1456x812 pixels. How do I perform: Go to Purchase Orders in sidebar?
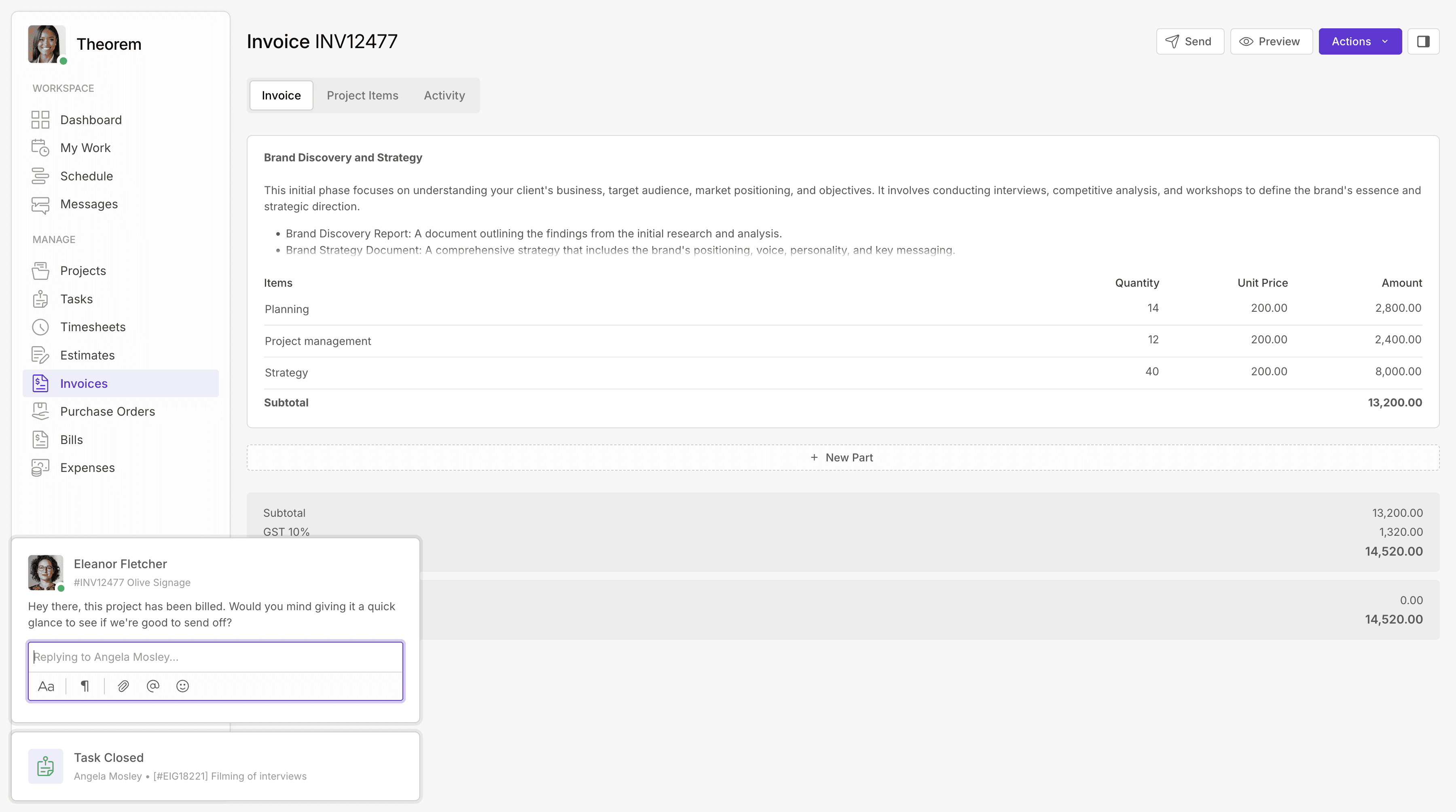tap(108, 411)
